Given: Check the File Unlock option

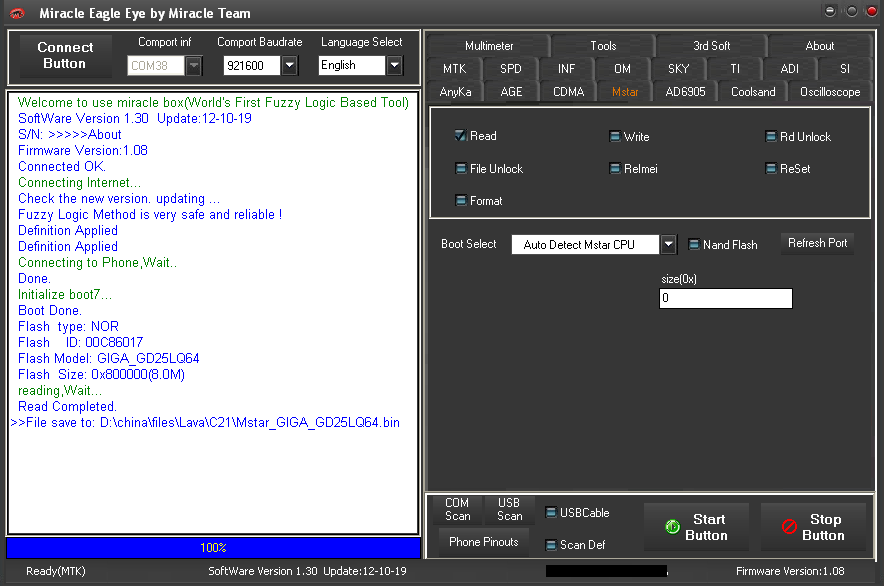Looking at the screenshot, I should tap(461, 169).
